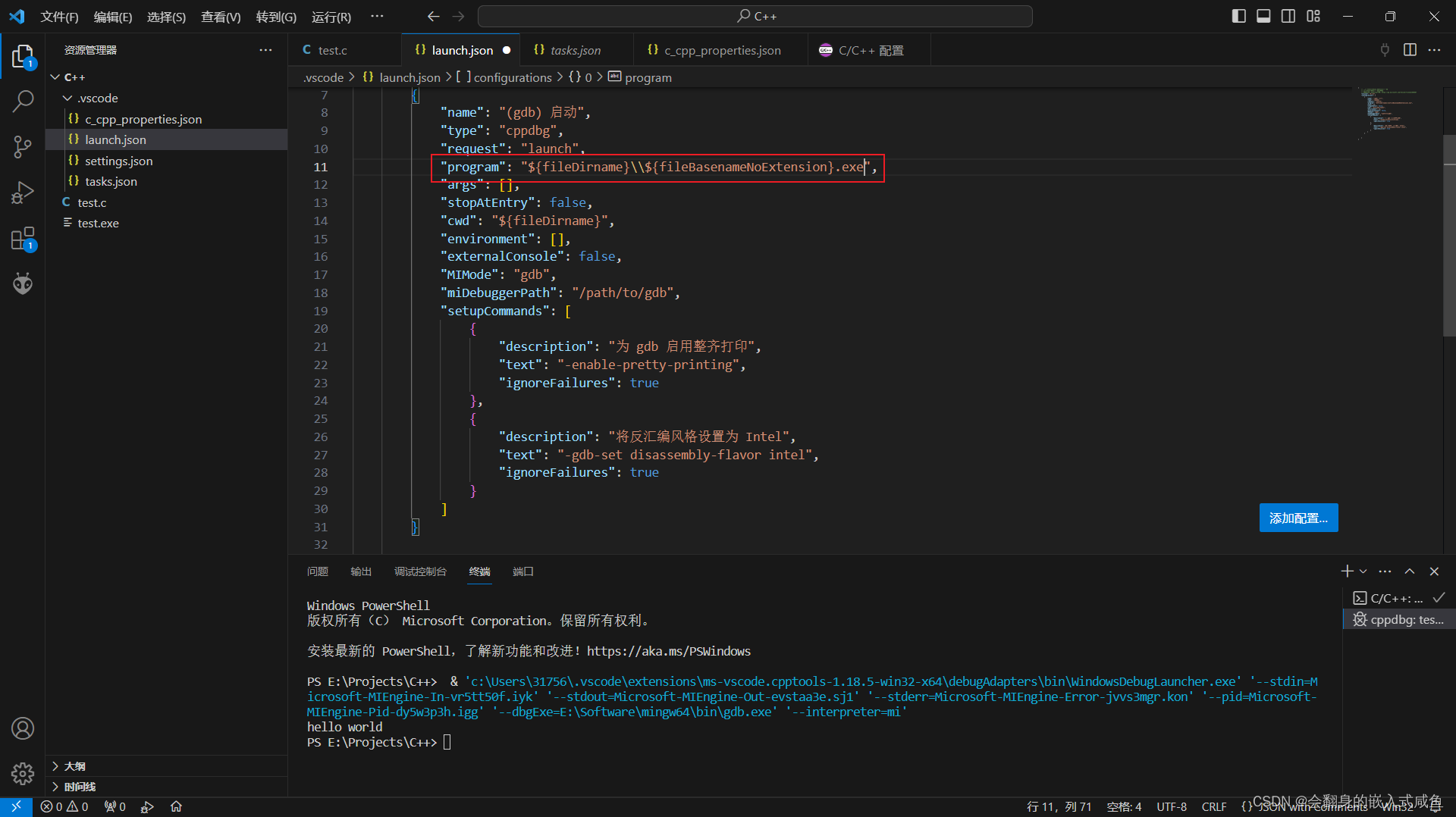This screenshot has width=1456, height=817.
Task: Expand the 时间线 timeline section
Action: pyautogui.click(x=166, y=787)
